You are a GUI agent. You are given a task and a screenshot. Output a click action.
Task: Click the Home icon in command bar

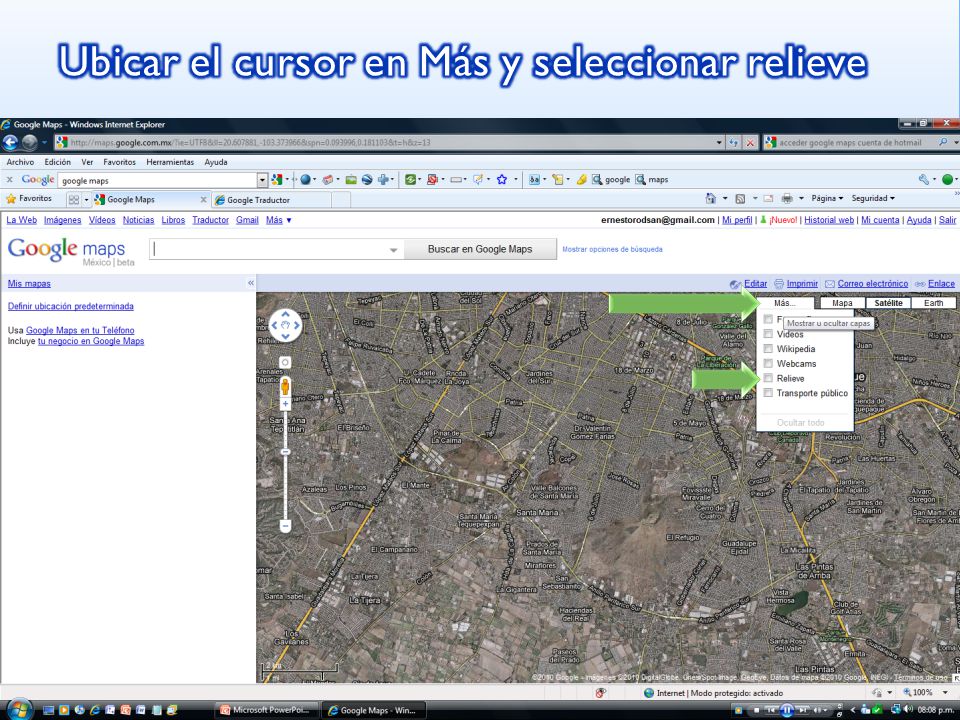[x=710, y=198]
